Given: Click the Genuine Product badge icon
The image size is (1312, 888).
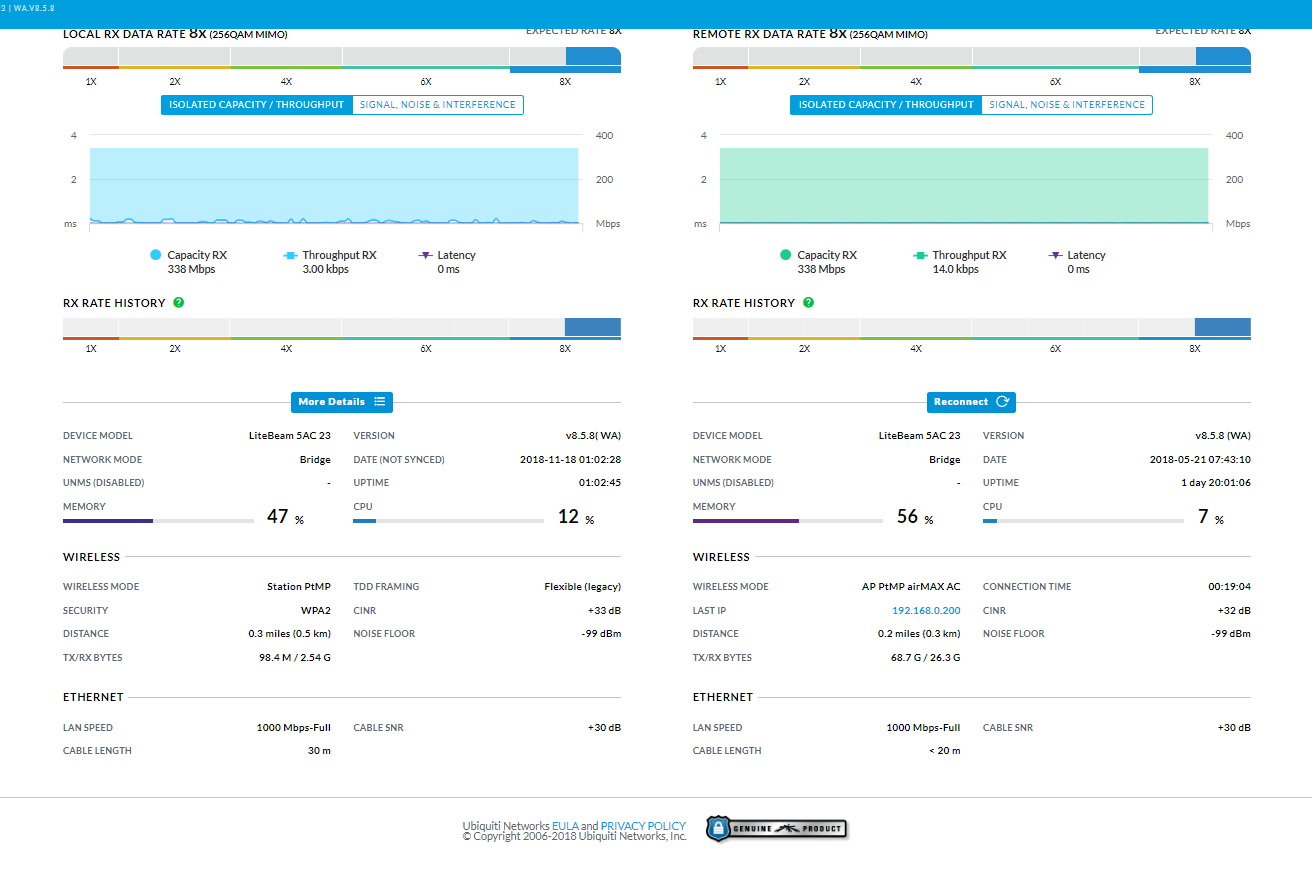Looking at the screenshot, I should click(776, 828).
